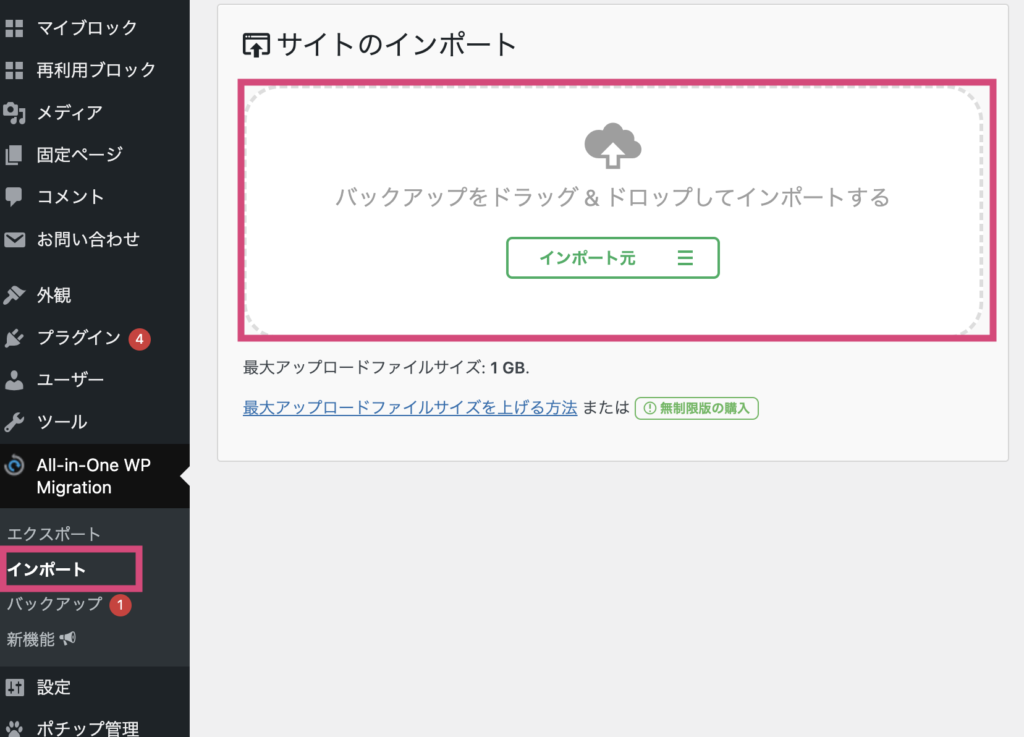1024x737 pixels.
Task: Click the バックアップをドラッグ＆ドロップ text in the upload area
Action: 613,197
